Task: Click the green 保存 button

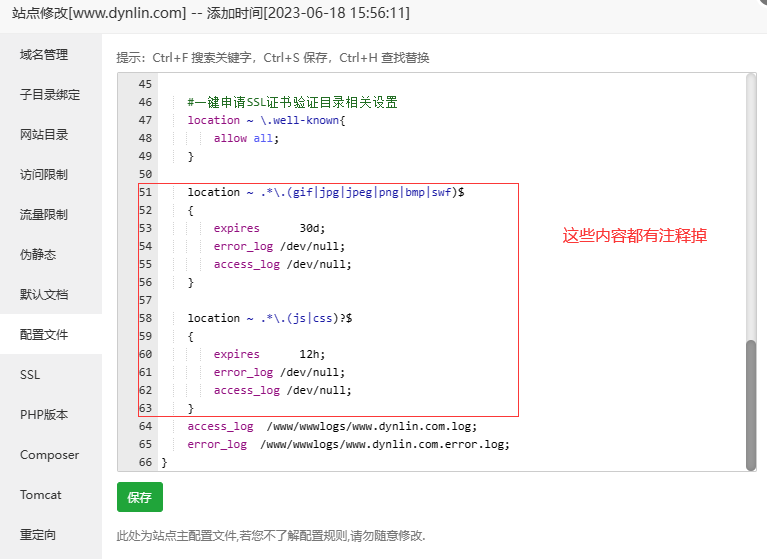Action: tap(140, 497)
